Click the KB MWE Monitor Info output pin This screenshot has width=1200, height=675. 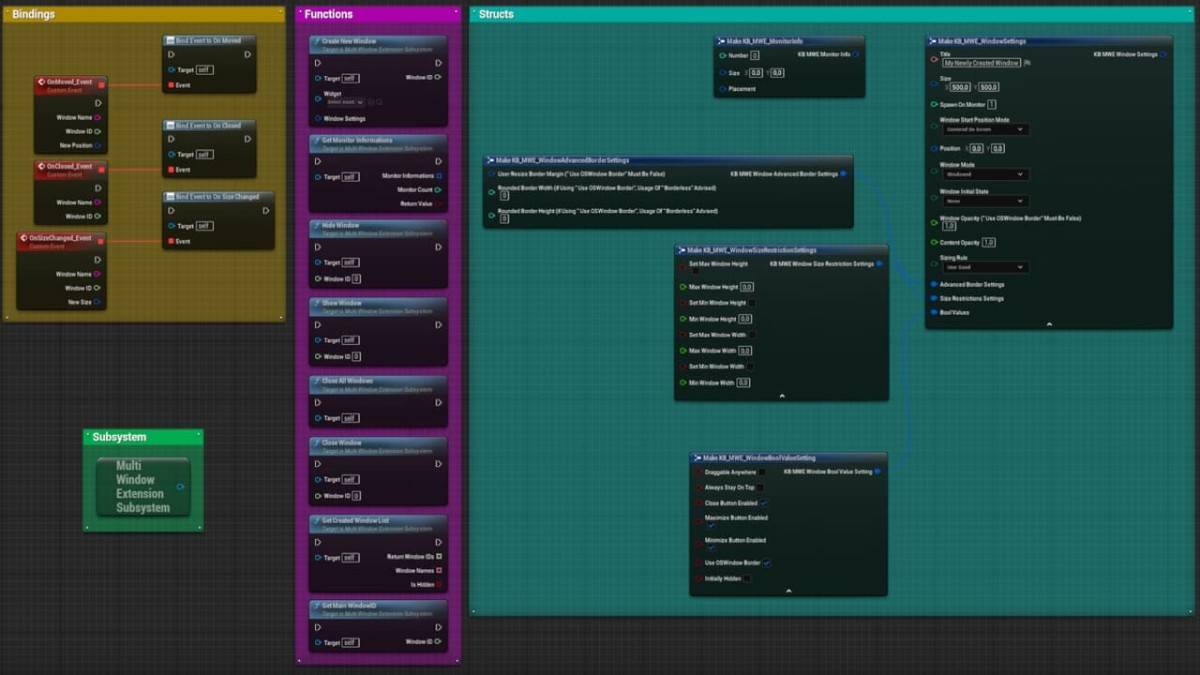point(859,55)
